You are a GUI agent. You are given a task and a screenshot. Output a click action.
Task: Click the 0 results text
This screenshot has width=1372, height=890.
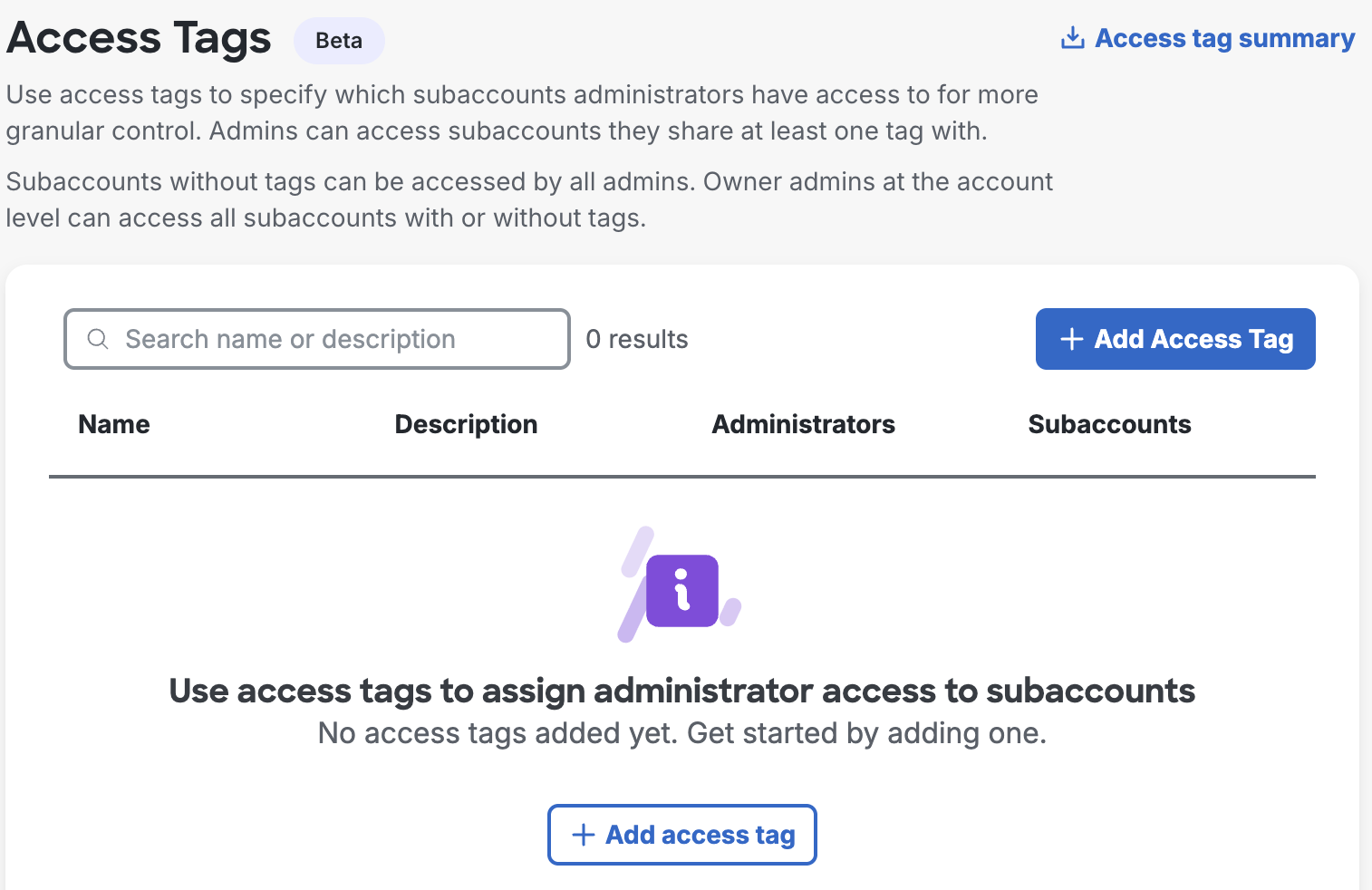pos(637,338)
